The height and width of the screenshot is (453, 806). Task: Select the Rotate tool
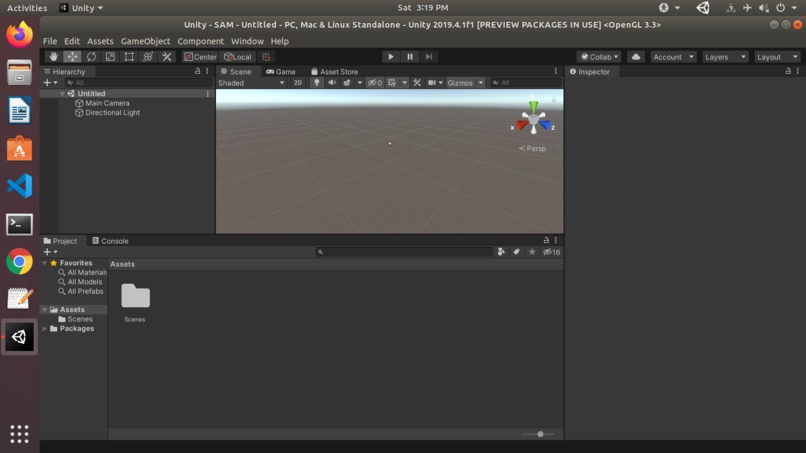click(91, 57)
